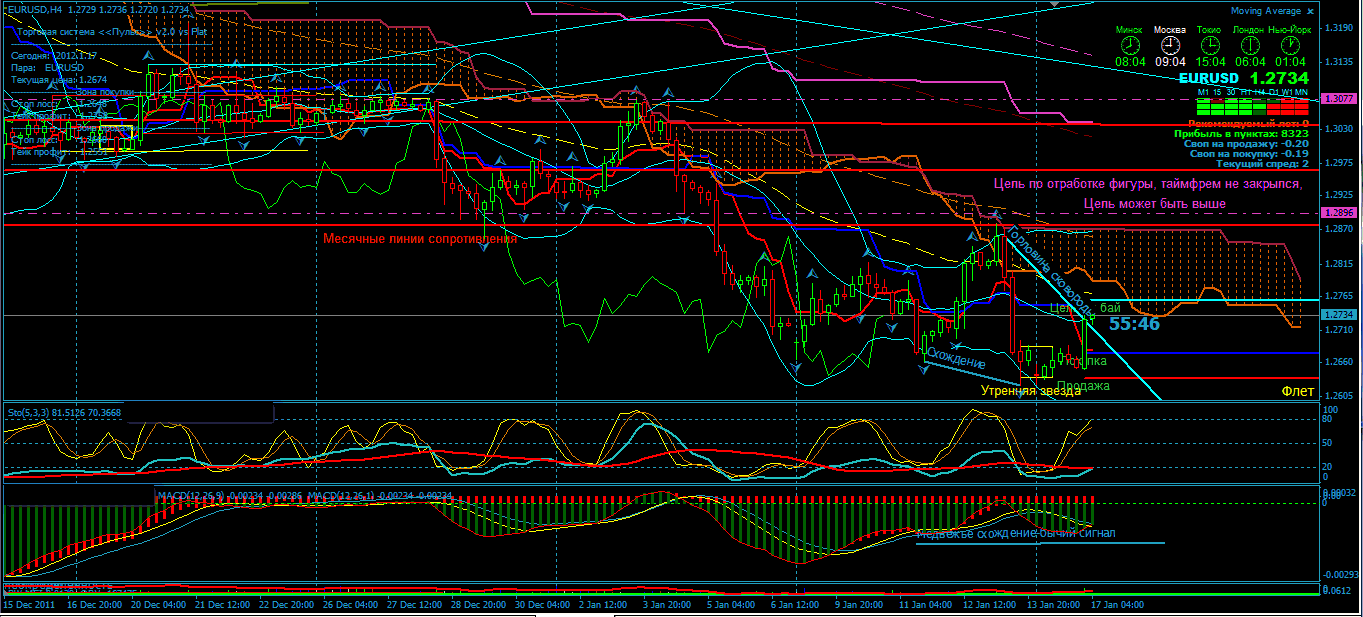Image resolution: width=1363 pixels, height=617 pixels.
Task: Click the Лондон time 06:04
Action: click(1248, 62)
